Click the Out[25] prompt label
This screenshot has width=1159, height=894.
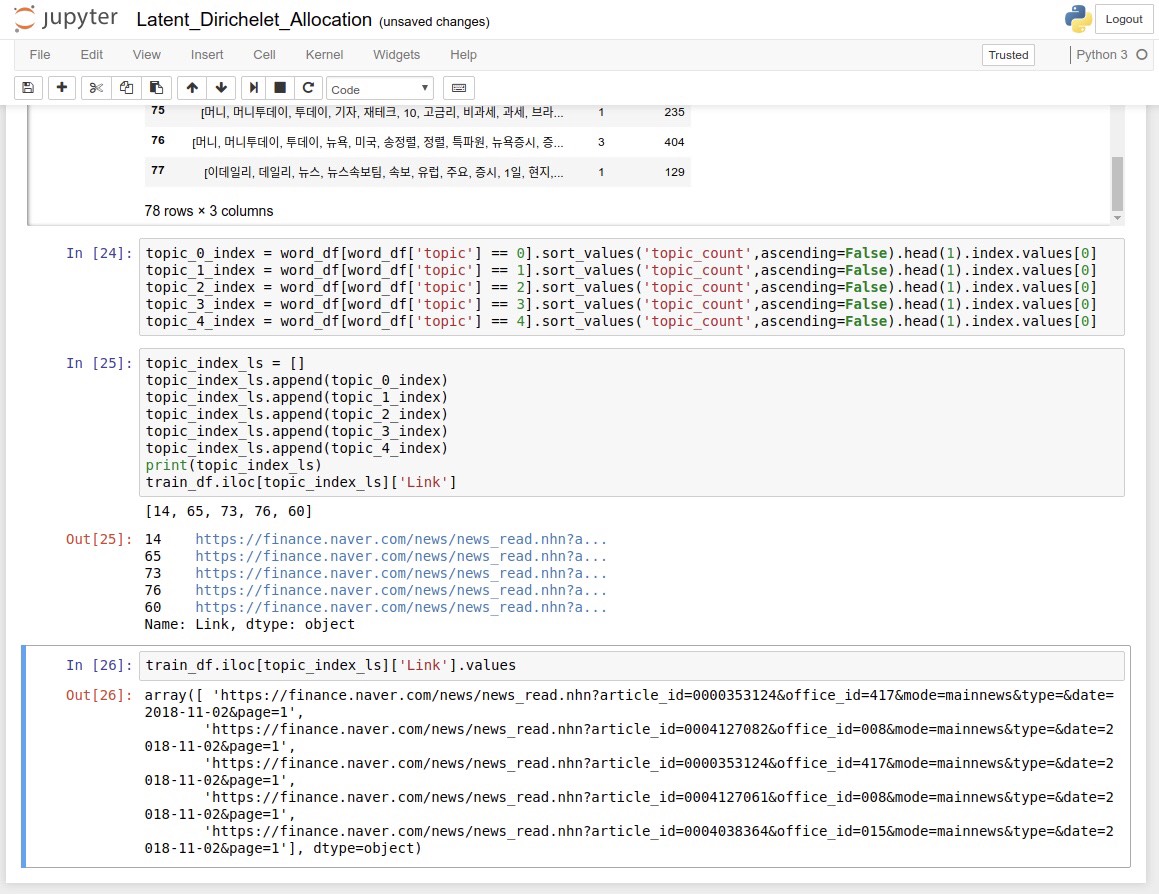pyautogui.click(x=99, y=539)
